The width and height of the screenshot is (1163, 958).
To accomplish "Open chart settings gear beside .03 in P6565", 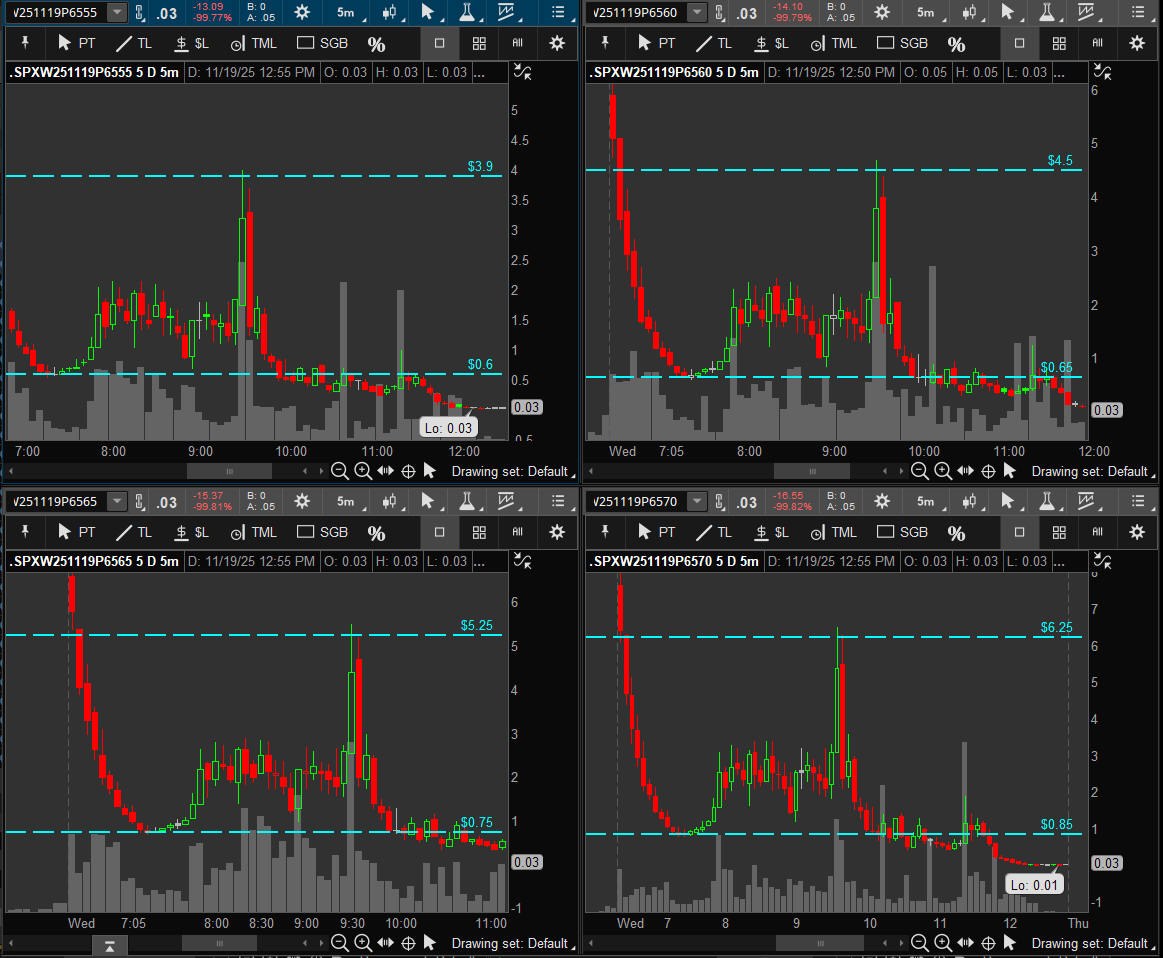I will 302,501.
